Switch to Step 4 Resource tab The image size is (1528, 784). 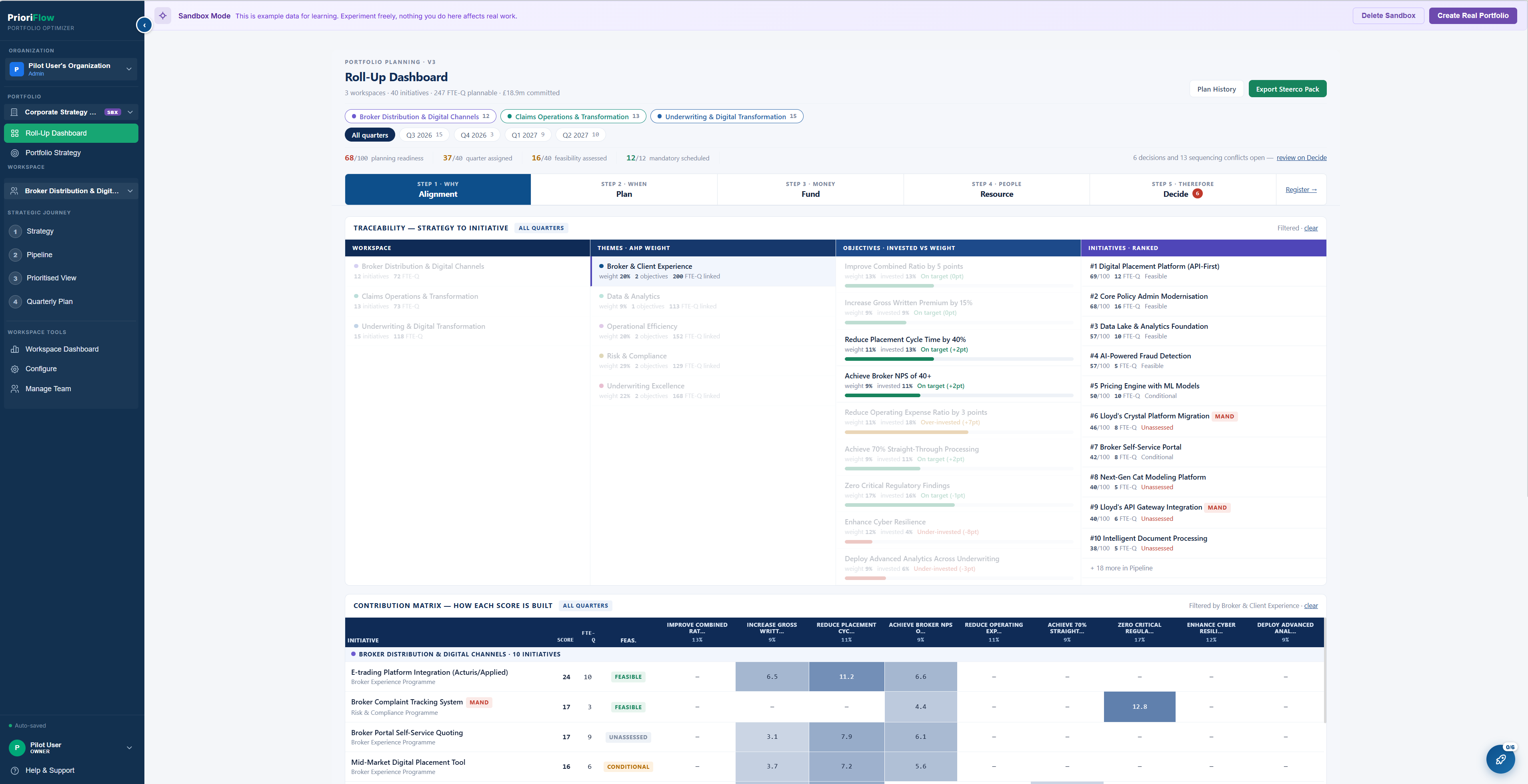996,189
